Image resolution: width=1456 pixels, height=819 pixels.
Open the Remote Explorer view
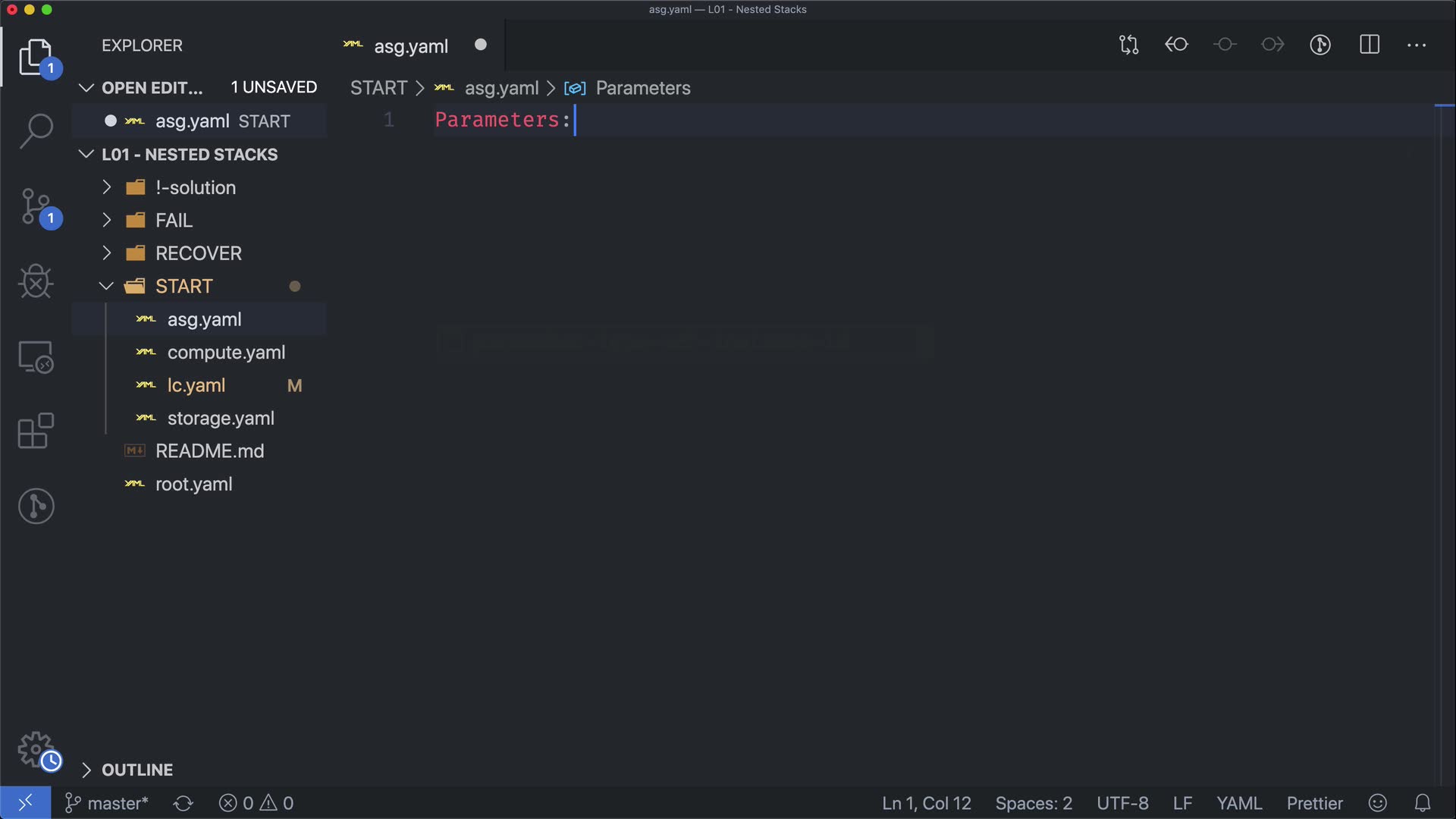[x=36, y=356]
